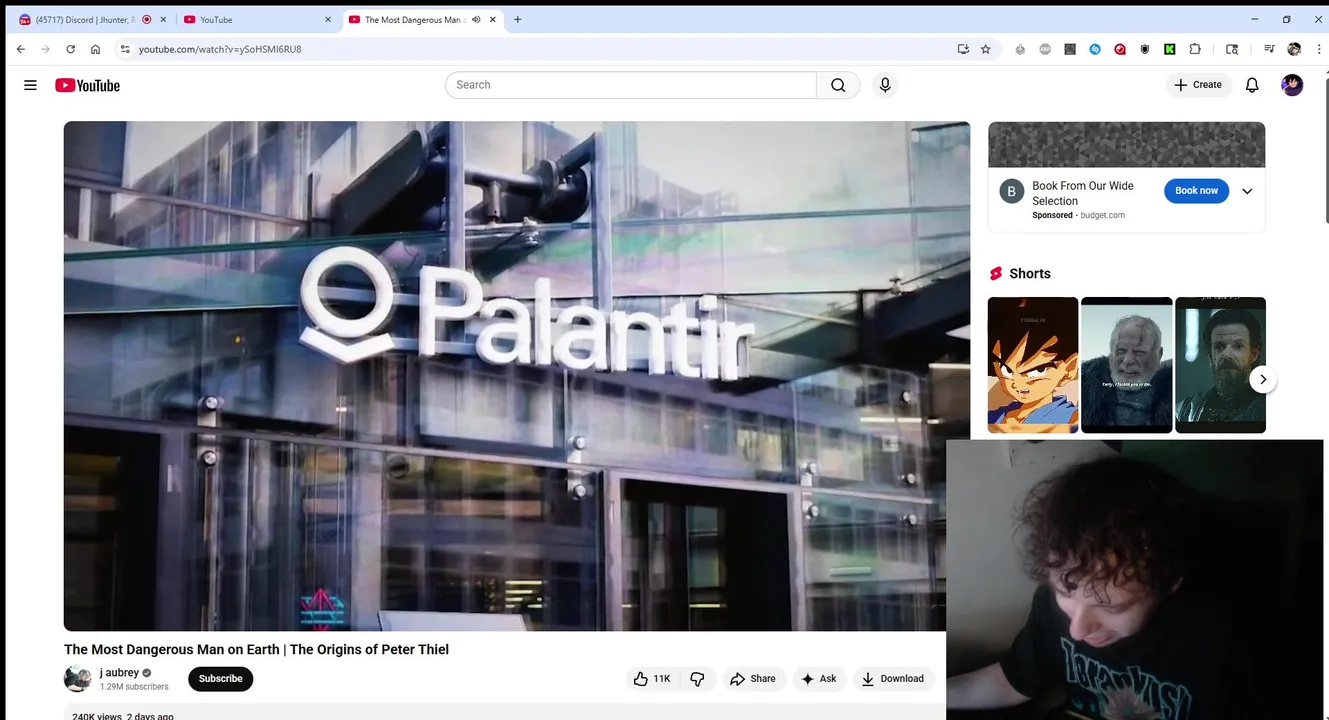Viewport: 1329px width, 720px height.
Task: Click the video title text
Action: pyautogui.click(x=256, y=650)
